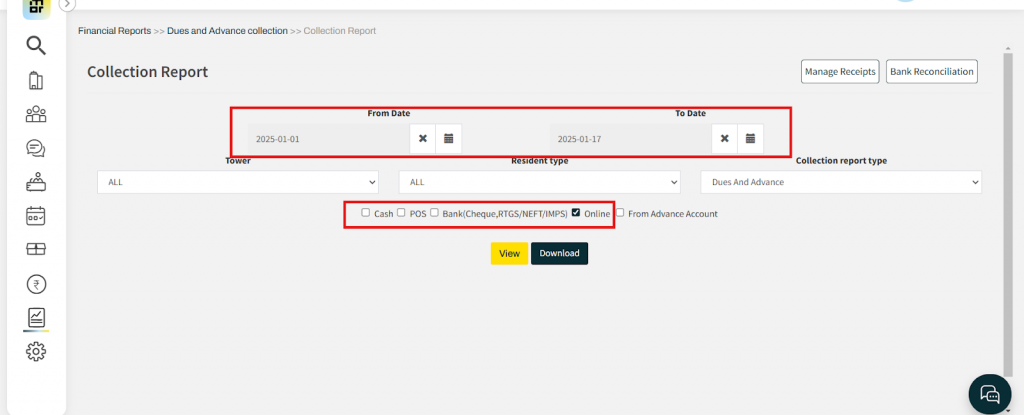Open the chat bubbles icon in sidebar
Viewport: 1024px width, 415px height.
(x=36, y=148)
